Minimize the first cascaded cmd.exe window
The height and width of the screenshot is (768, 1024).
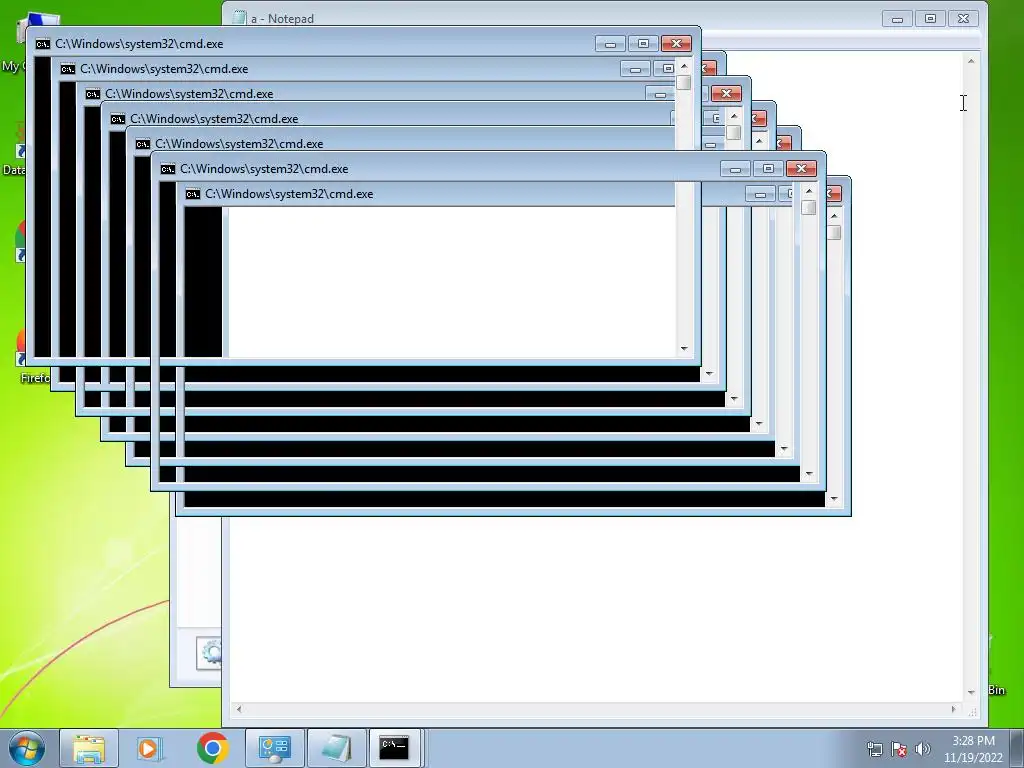(610, 44)
